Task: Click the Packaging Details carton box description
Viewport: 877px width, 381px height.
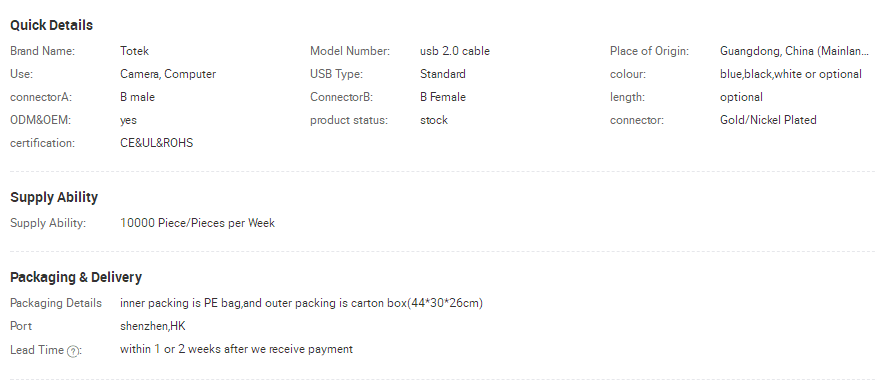Action: pos(301,303)
